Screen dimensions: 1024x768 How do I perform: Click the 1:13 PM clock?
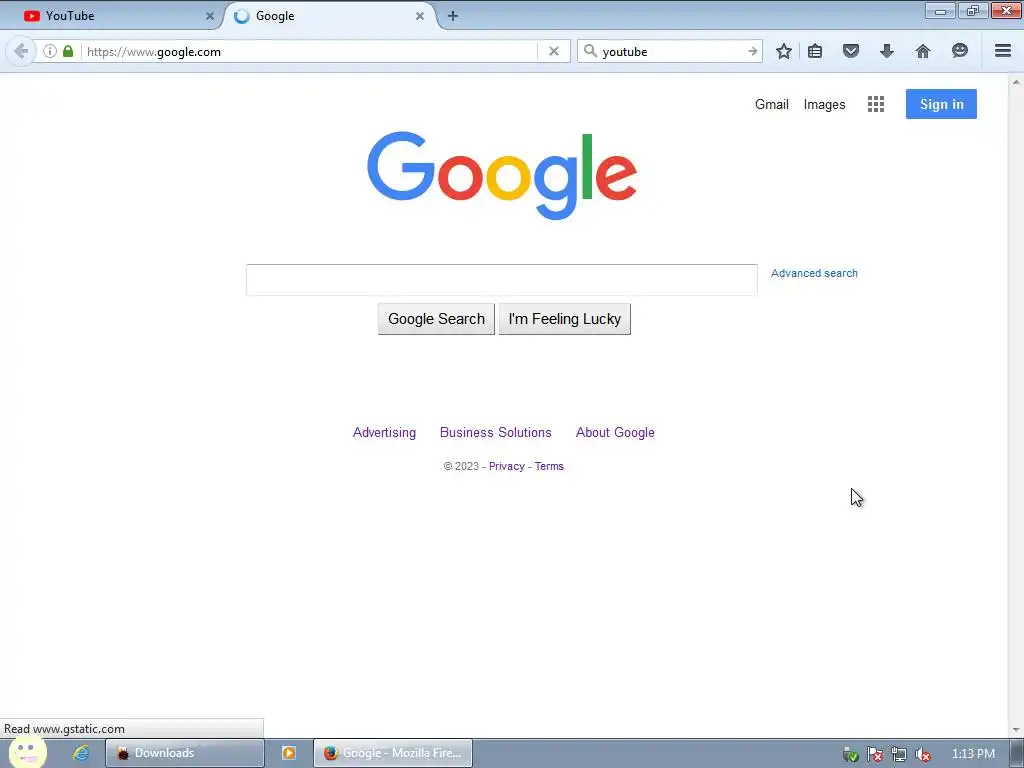click(x=973, y=754)
